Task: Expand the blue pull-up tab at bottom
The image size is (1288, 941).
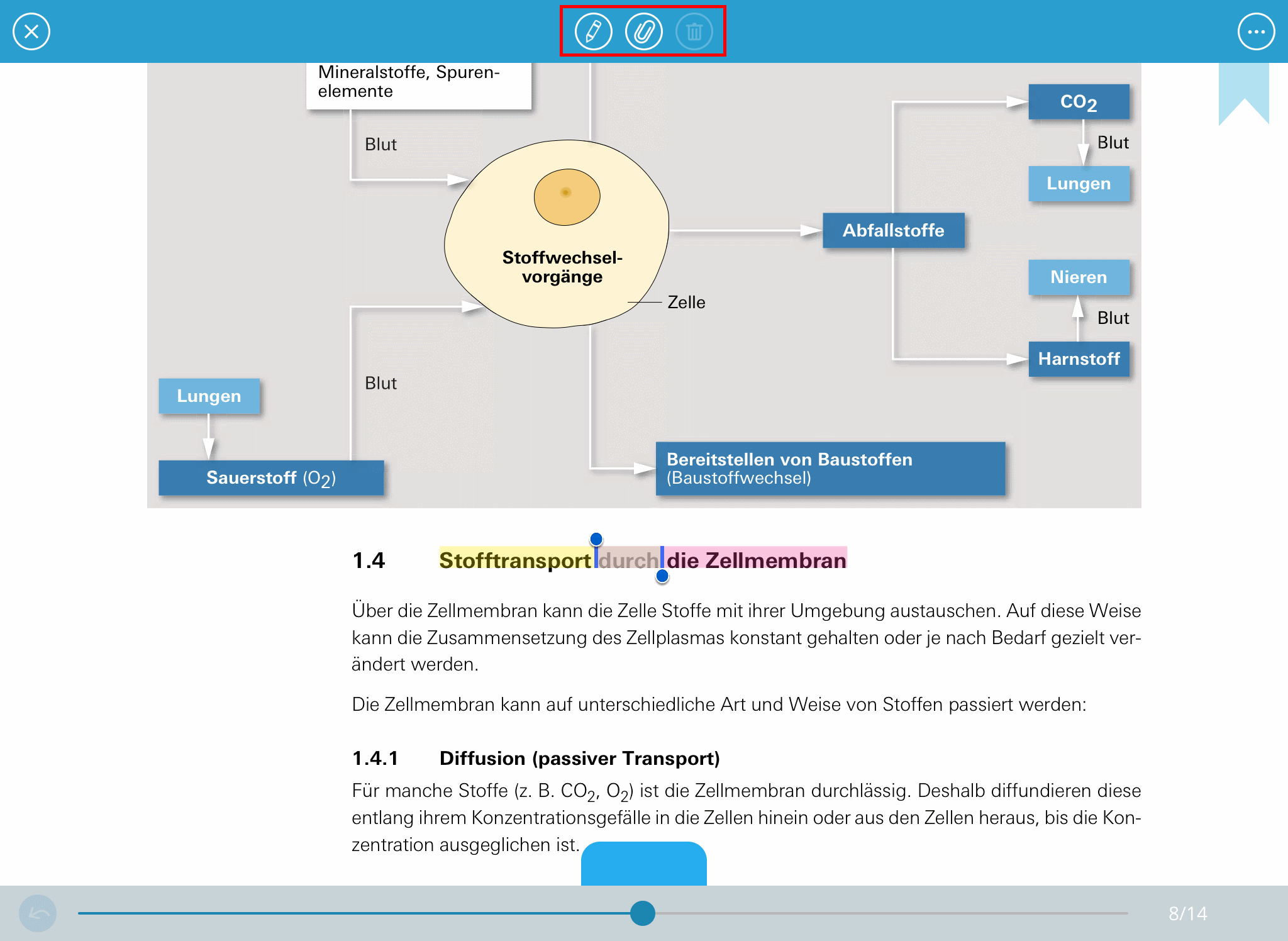Action: (x=643, y=864)
